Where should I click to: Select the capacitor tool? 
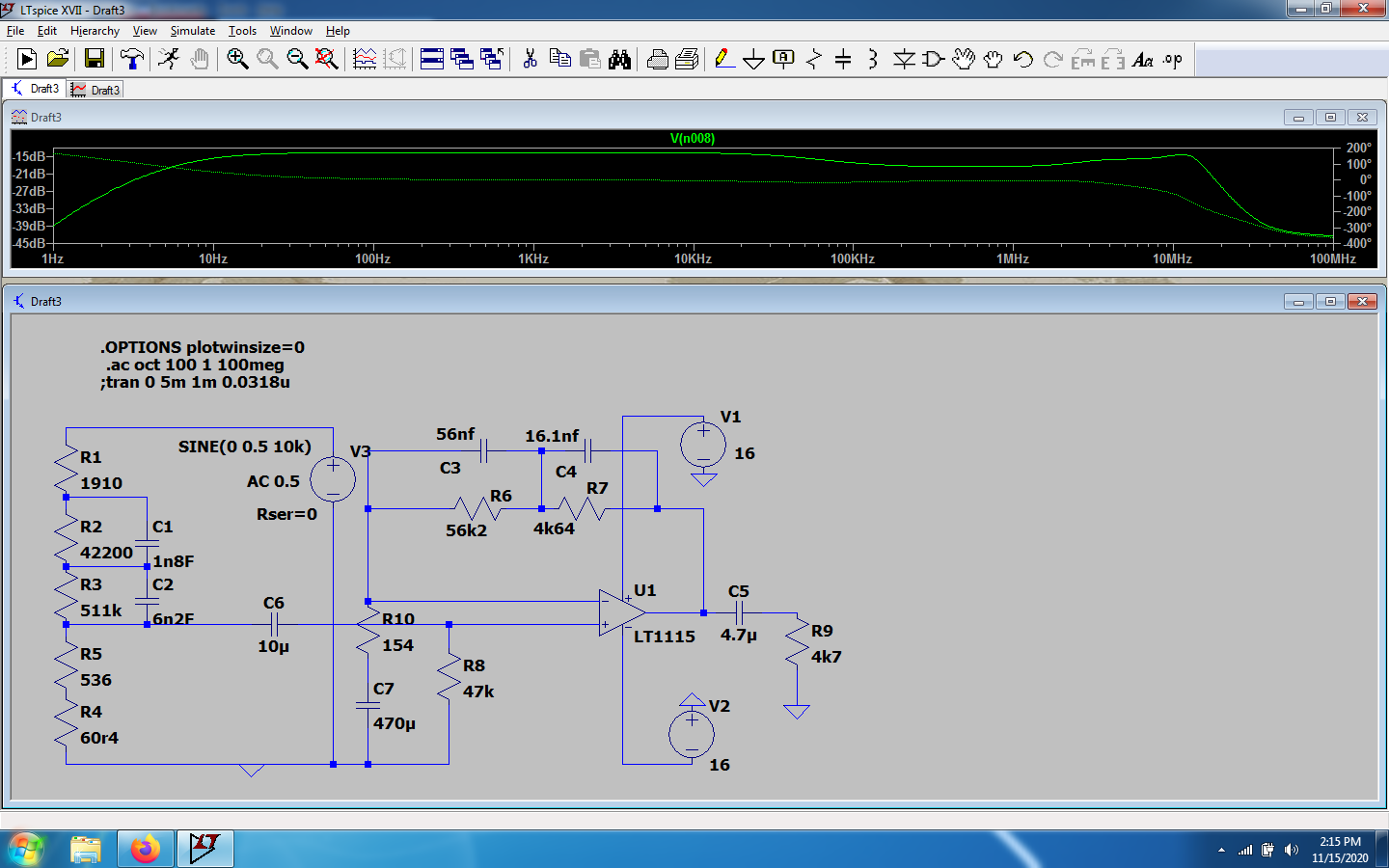click(843, 59)
